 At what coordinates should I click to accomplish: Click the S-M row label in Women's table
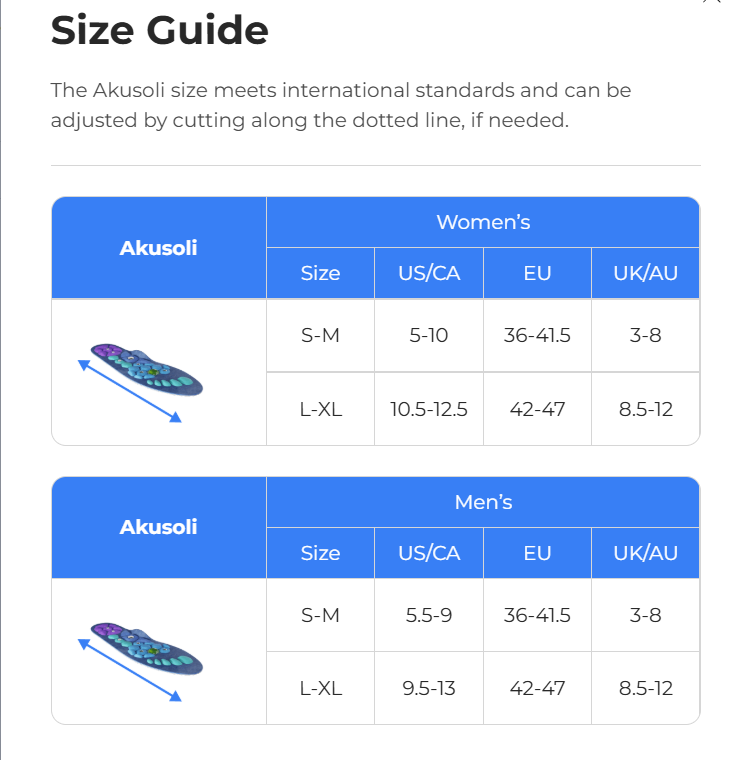coord(320,335)
